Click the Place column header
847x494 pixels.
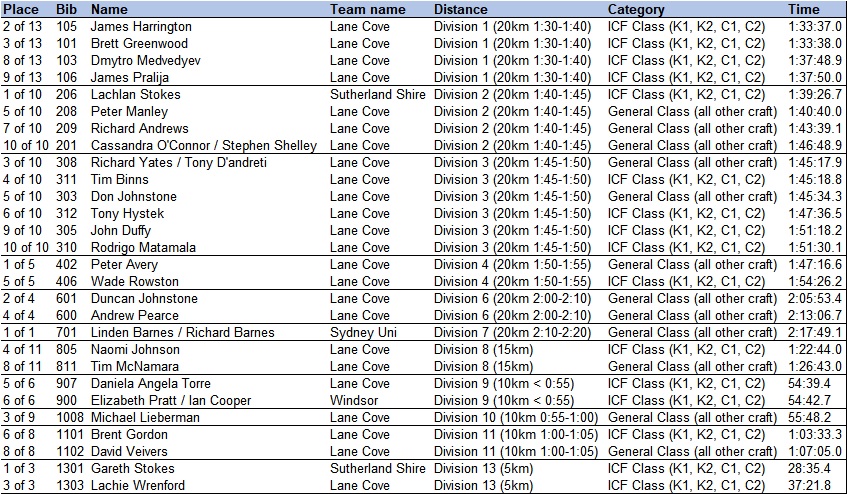(21, 9)
